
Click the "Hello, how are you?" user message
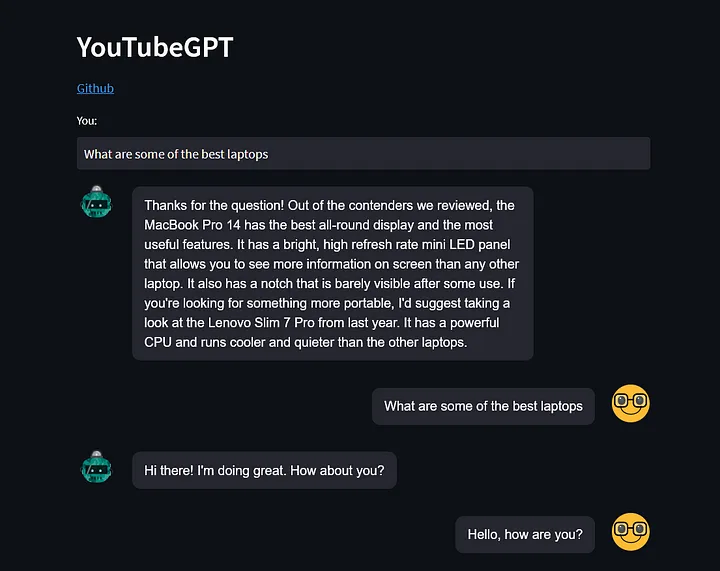[x=525, y=535]
